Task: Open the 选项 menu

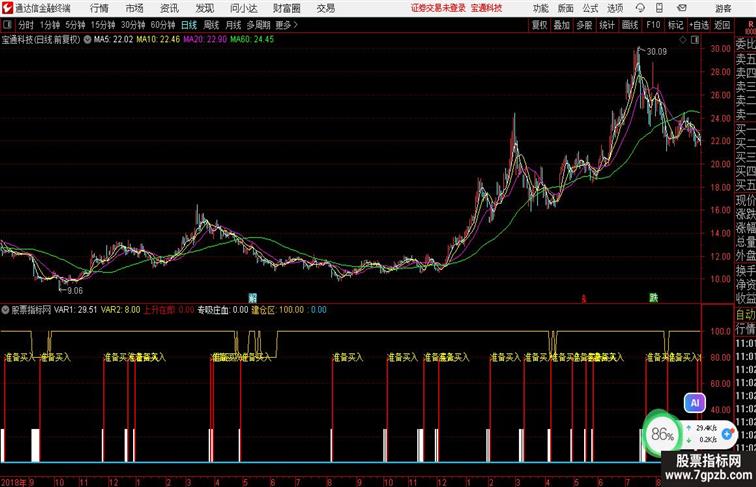Action: (x=615, y=8)
